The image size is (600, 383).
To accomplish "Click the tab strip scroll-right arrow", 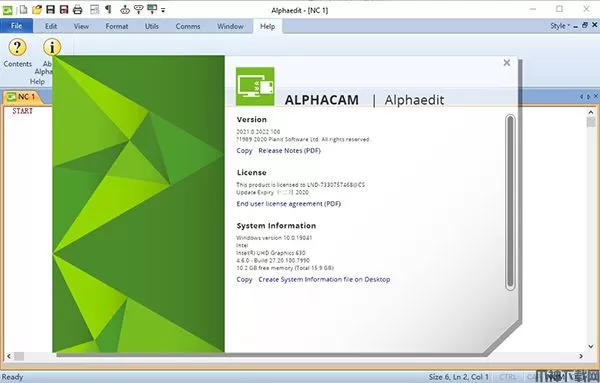I will pyautogui.click(x=588, y=97).
